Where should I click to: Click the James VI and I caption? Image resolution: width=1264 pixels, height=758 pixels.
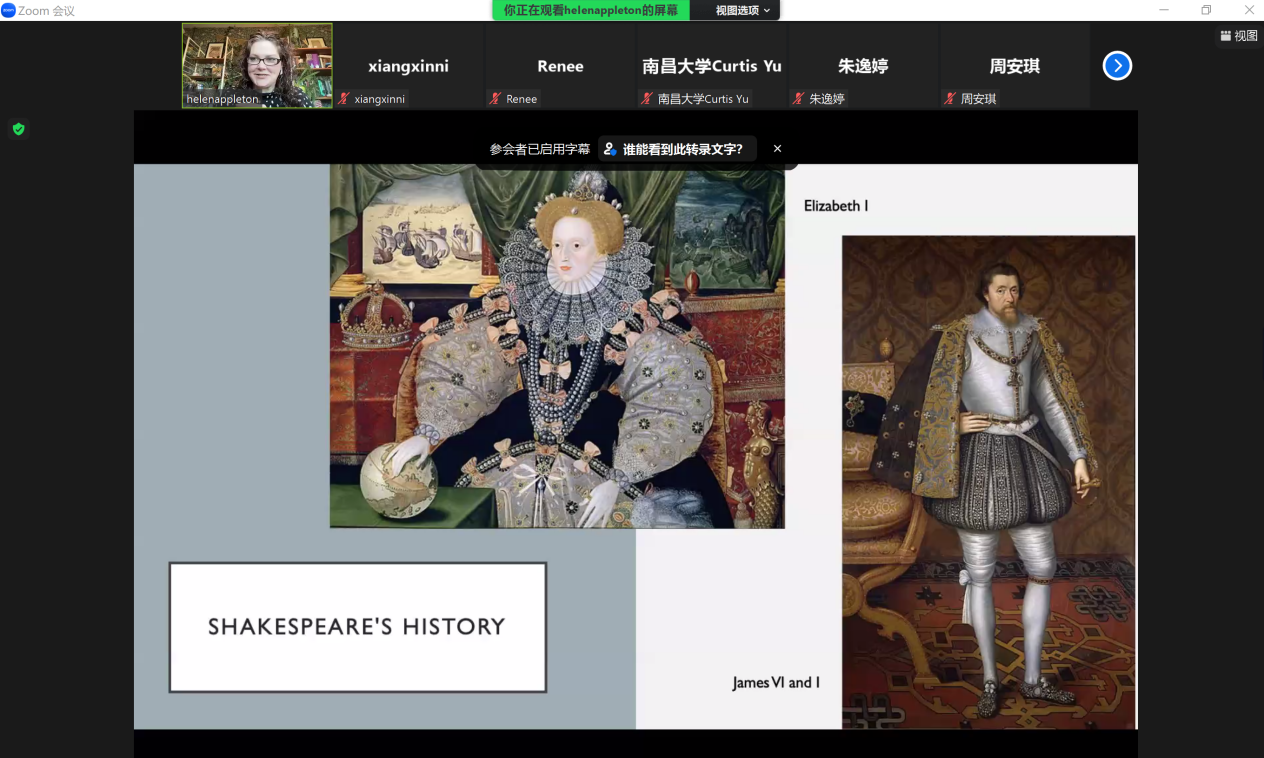(776, 683)
